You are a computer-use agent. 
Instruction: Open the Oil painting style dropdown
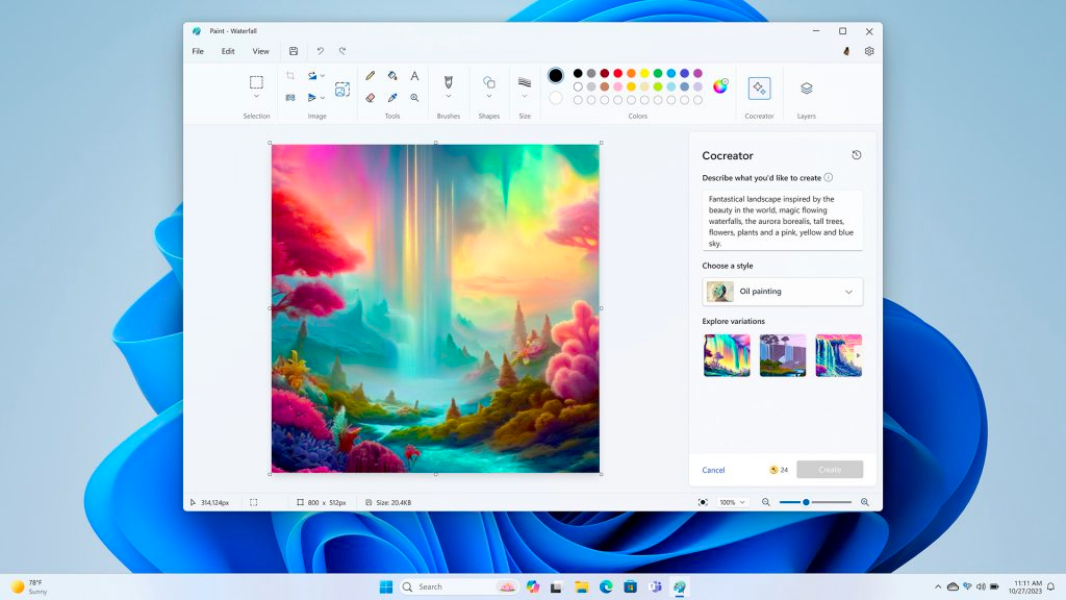pos(783,291)
